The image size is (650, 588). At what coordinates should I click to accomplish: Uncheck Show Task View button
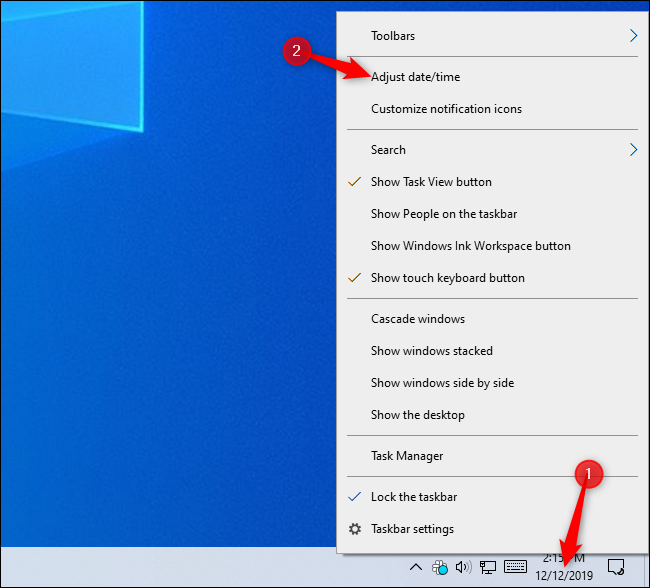pos(492,182)
